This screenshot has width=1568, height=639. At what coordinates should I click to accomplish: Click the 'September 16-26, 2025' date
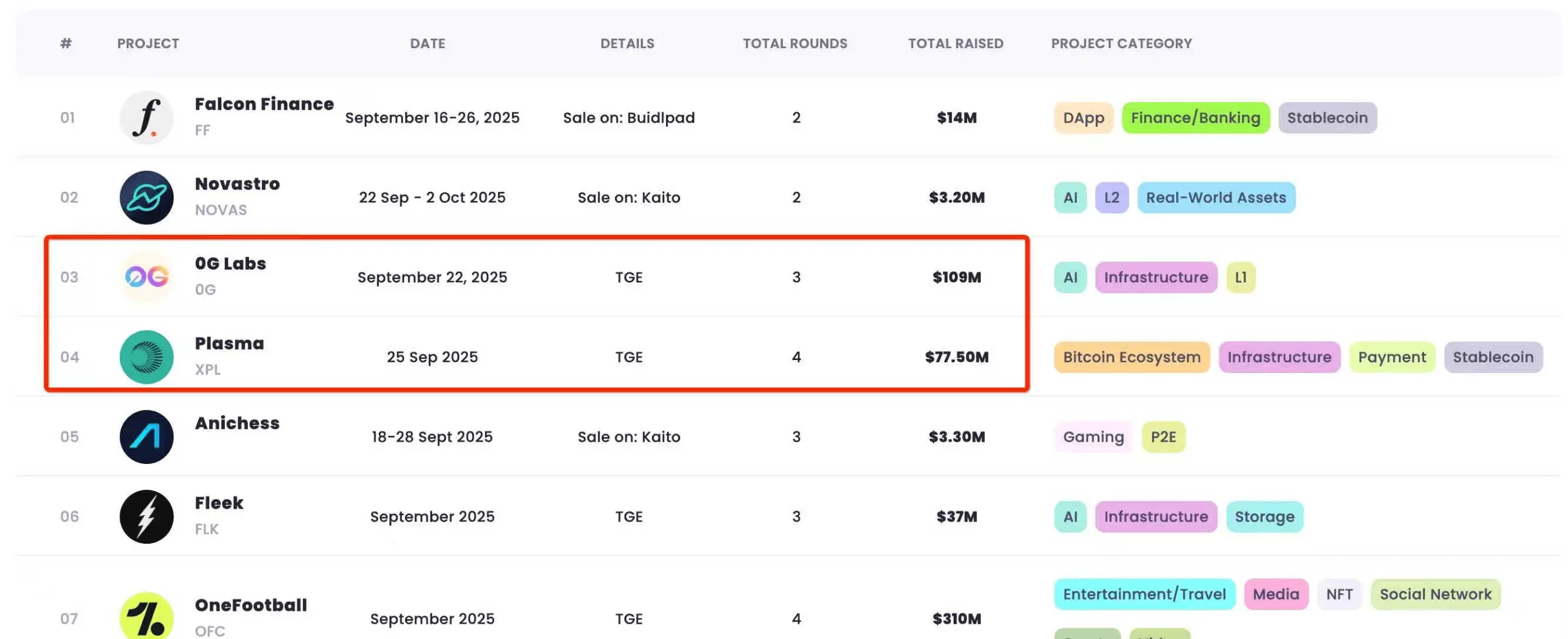[432, 117]
